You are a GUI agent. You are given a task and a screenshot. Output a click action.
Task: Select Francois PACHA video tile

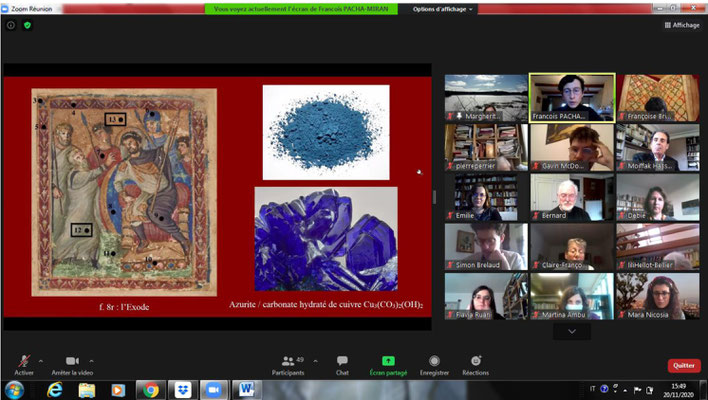(572, 98)
